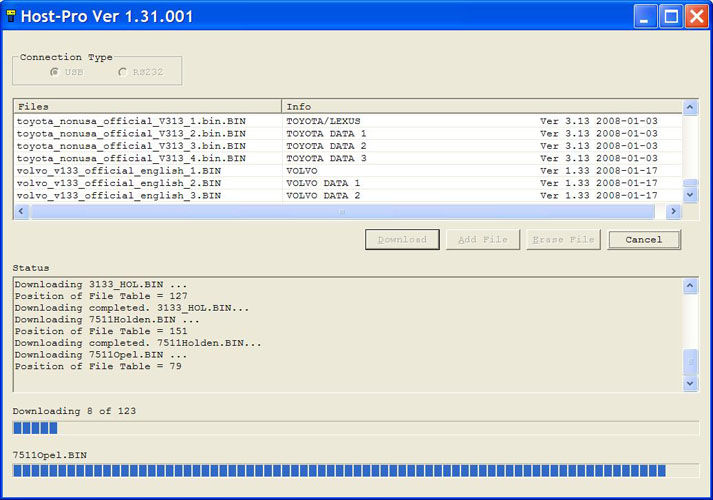Image resolution: width=713 pixels, height=500 pixels.
Task: Click the Status log scrollbar thumb
Action: pos(690,362)
